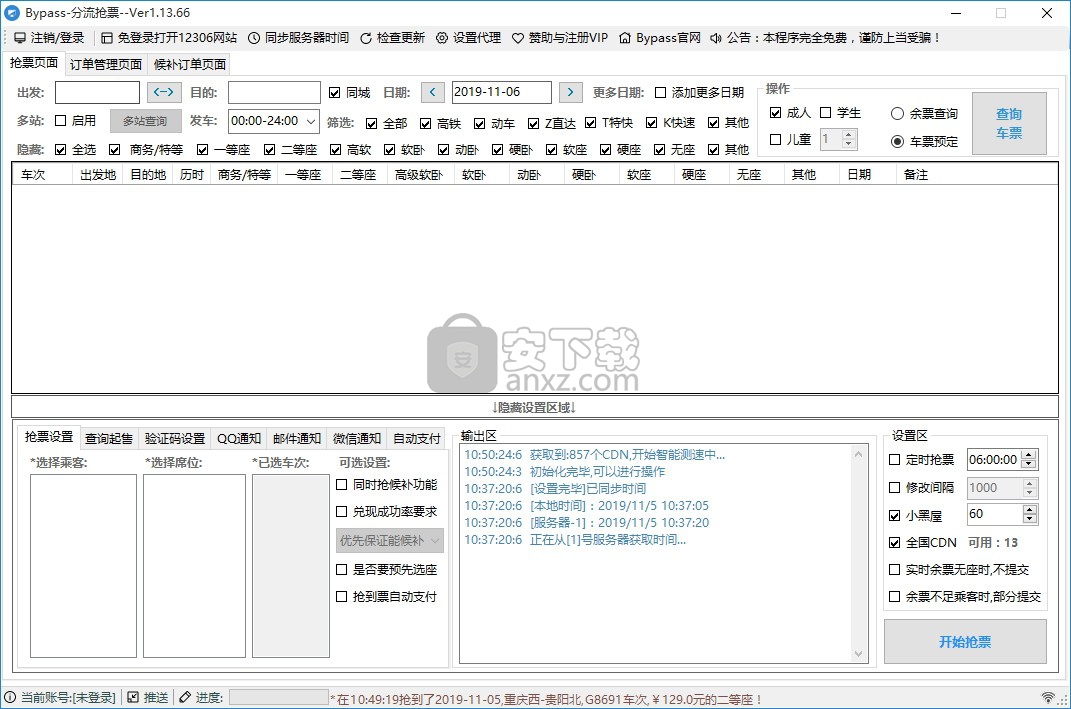This screenshot has height=709, width=1071.
Task: Click the 二等座 column header
Action: coord(358,175)
